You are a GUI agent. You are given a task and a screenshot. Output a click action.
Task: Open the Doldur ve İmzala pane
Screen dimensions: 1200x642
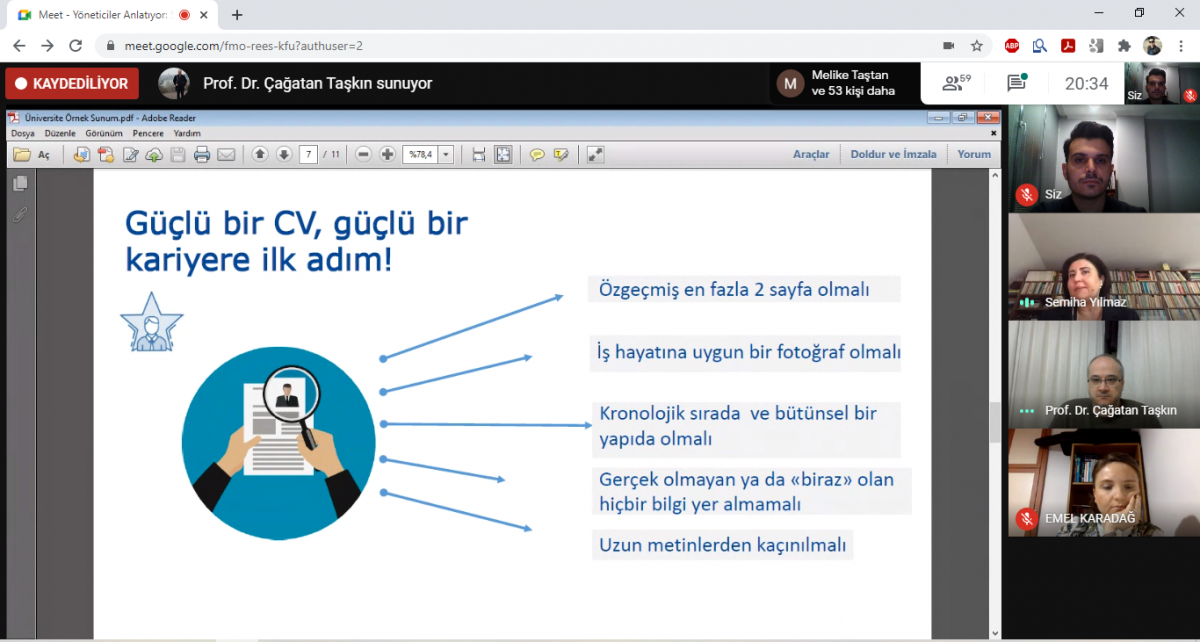pyautogui.click(x=894, y=154)
